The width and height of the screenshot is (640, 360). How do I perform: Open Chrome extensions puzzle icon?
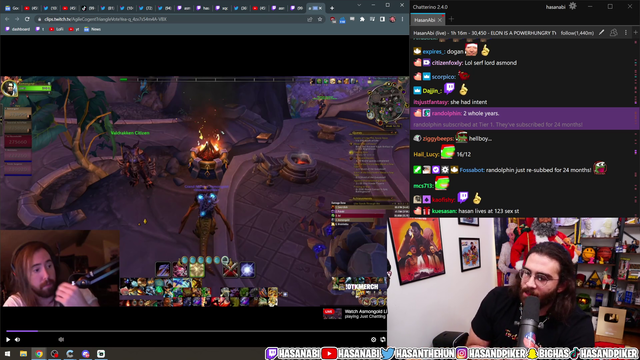pyautogui.click(x=362, y=19)
